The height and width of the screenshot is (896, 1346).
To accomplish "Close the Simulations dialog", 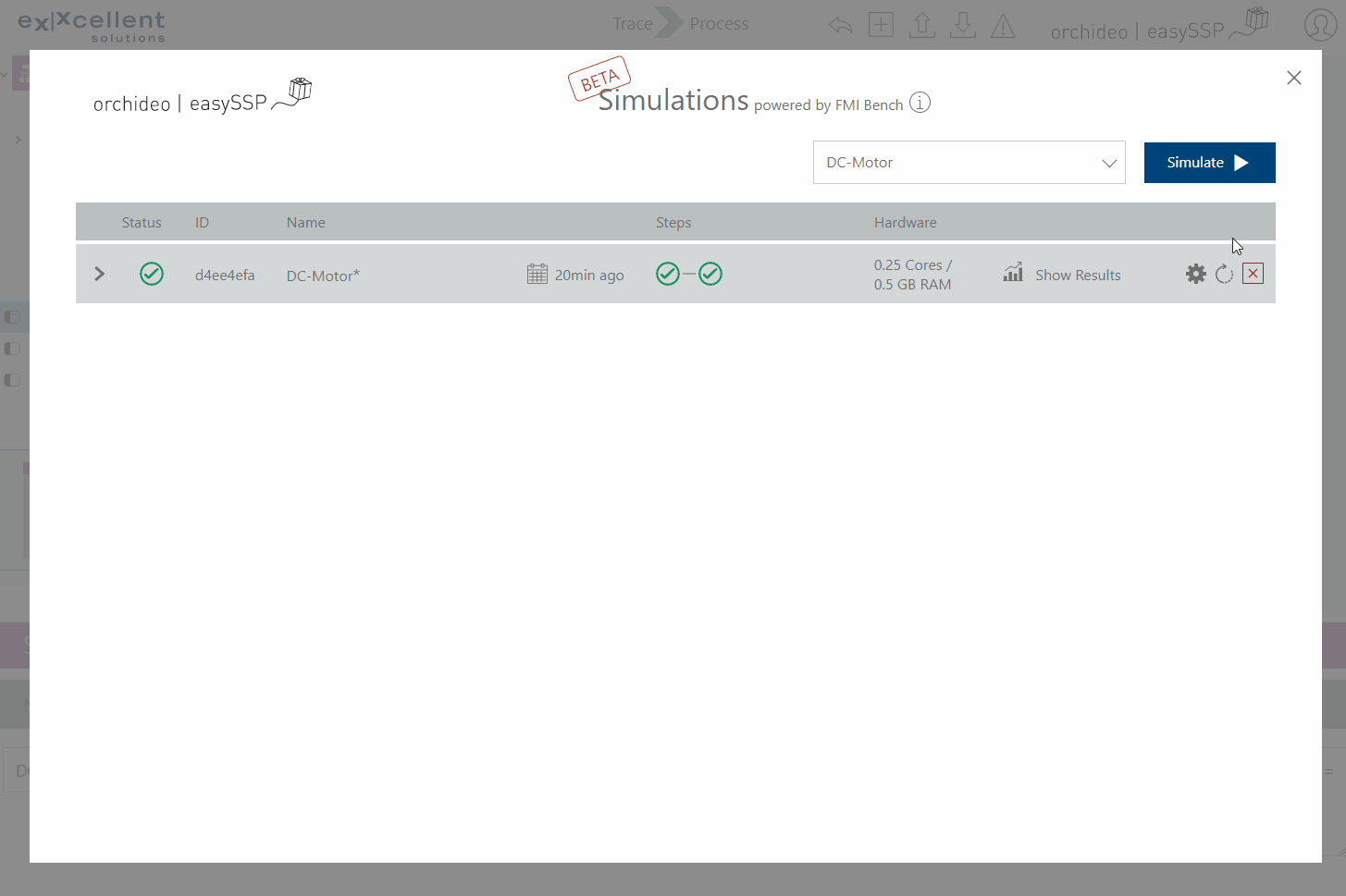I will (x=1294, y=78).
